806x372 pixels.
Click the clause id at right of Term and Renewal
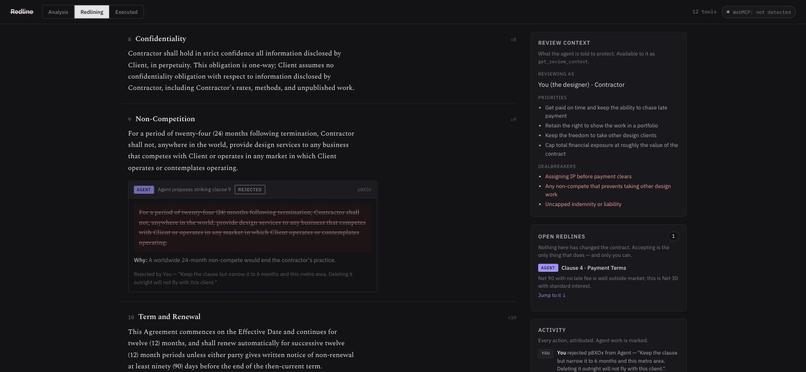pyautogui.click(x=512, y=318)
